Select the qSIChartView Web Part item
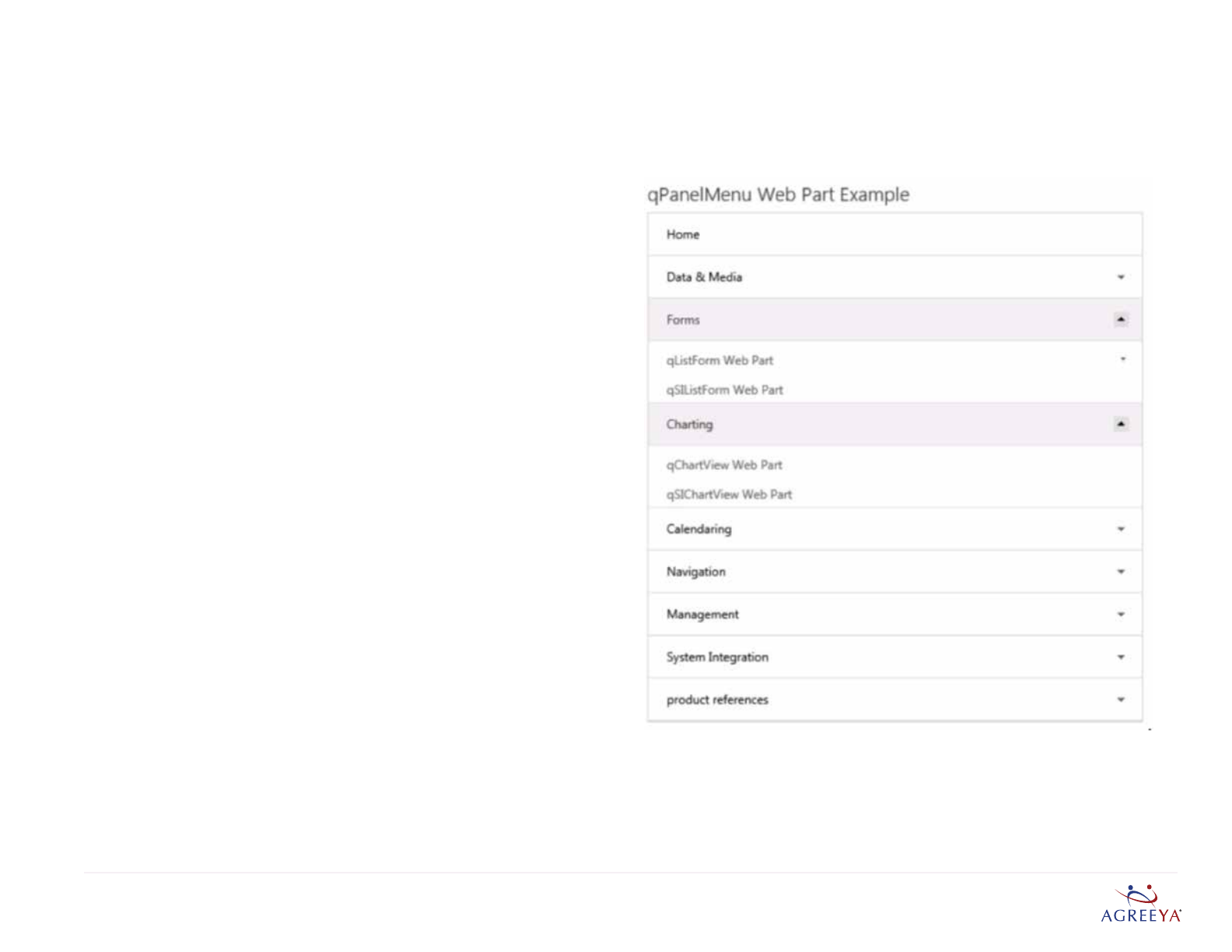This screenshot has height=952, width=1232. (729, 495)
